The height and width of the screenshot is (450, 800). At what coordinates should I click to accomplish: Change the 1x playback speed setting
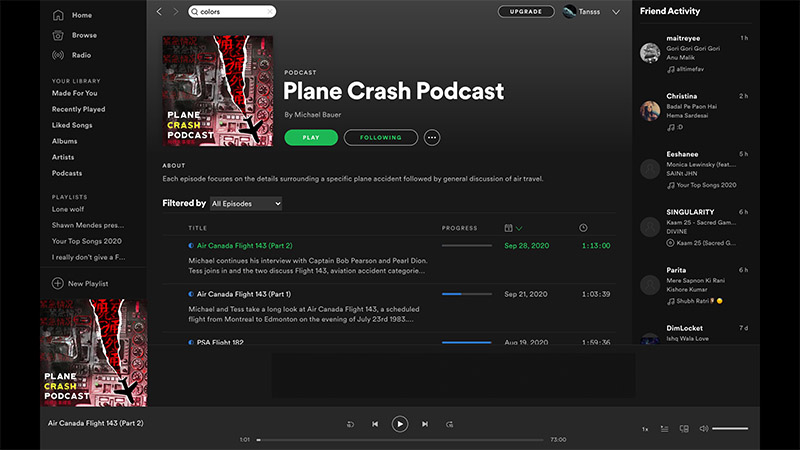point(645,429)
